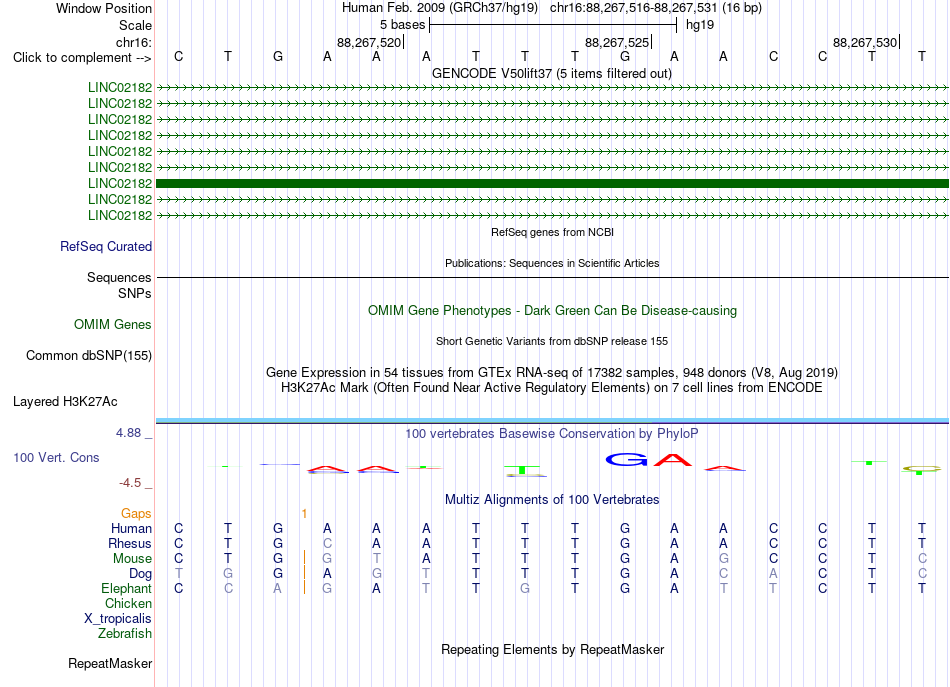Click the SNPs label
This screenshot has height=687, width=950.
(x=135, y=293)
